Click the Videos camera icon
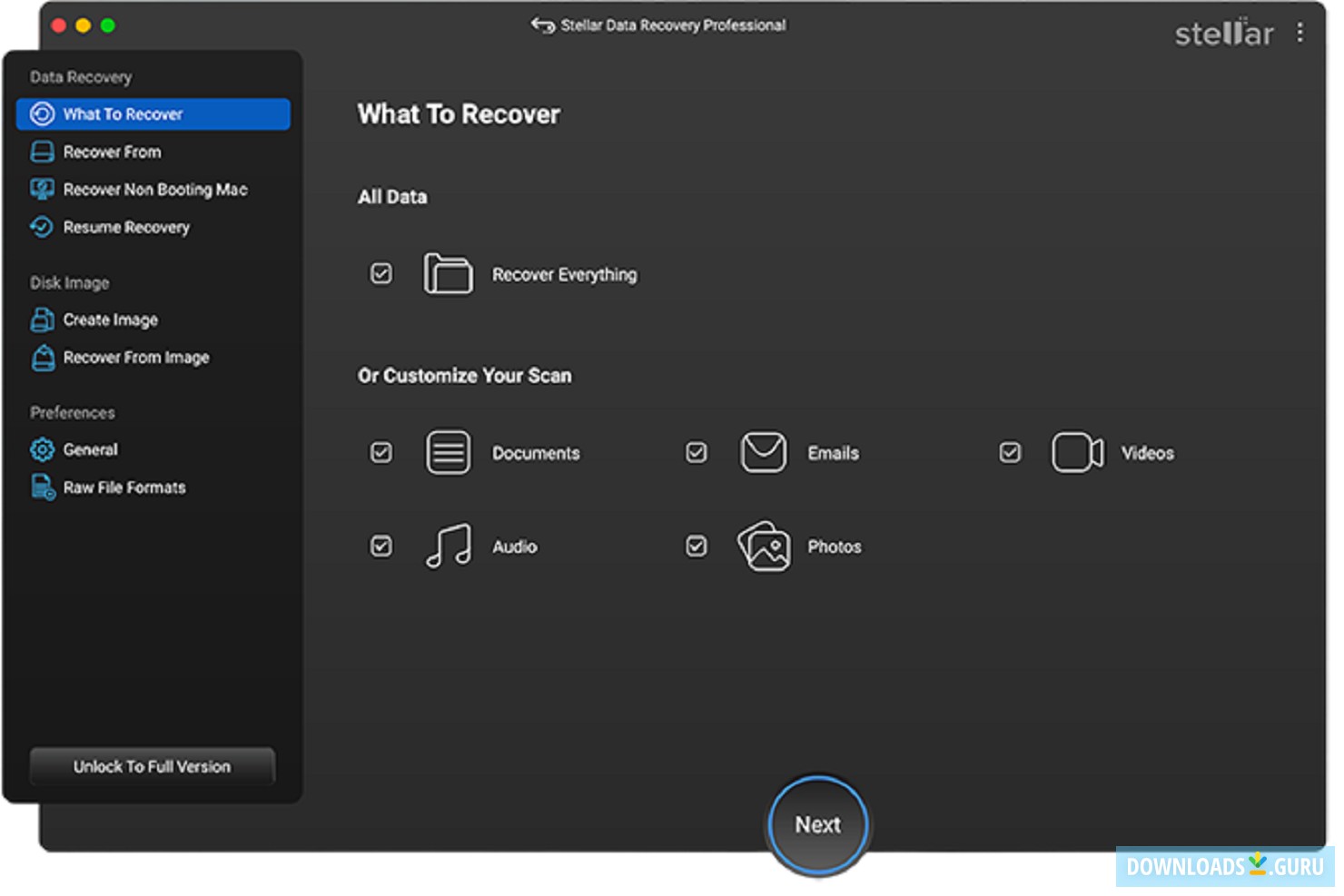The width and height of the screenshot is (1344, 896). (x=1077, y=452)
